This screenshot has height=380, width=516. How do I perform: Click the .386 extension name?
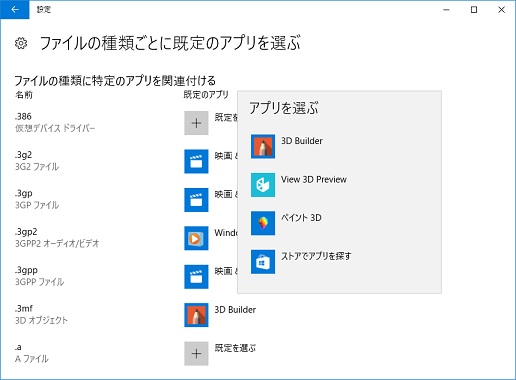[23, 116]
